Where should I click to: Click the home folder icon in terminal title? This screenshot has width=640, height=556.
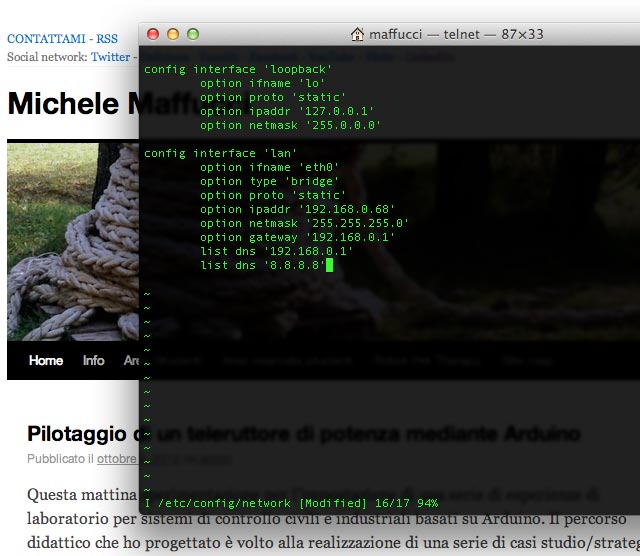pyautogui.click(x=357, y=34)
